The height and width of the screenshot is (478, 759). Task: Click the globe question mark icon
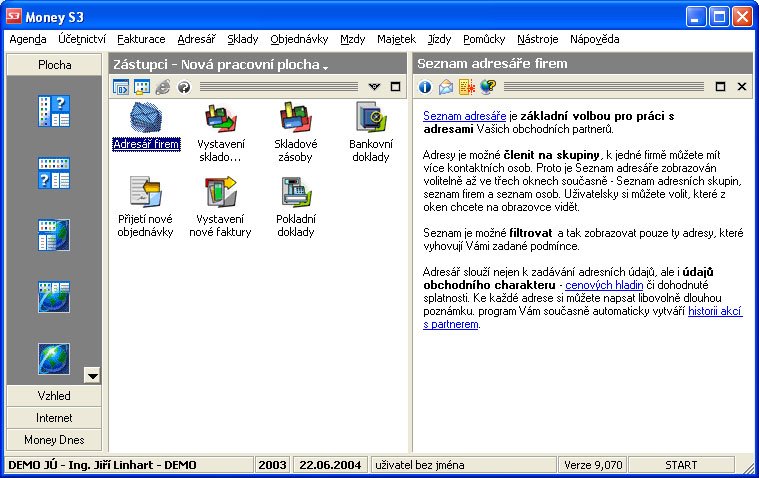pyautogui.click(x=488, y=87)
